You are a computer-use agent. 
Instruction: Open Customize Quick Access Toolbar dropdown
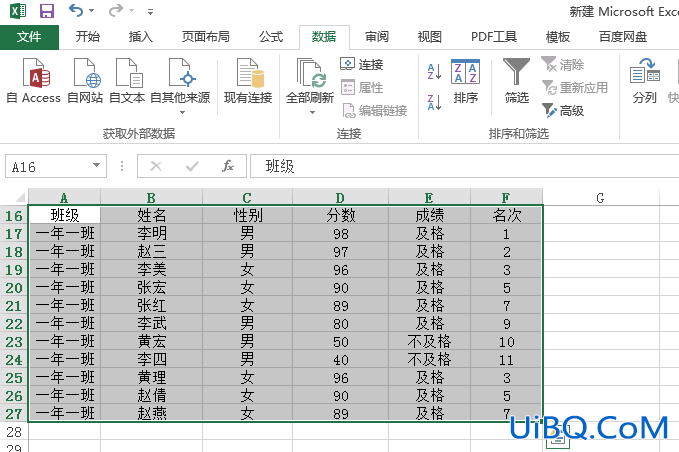point(150,12)
